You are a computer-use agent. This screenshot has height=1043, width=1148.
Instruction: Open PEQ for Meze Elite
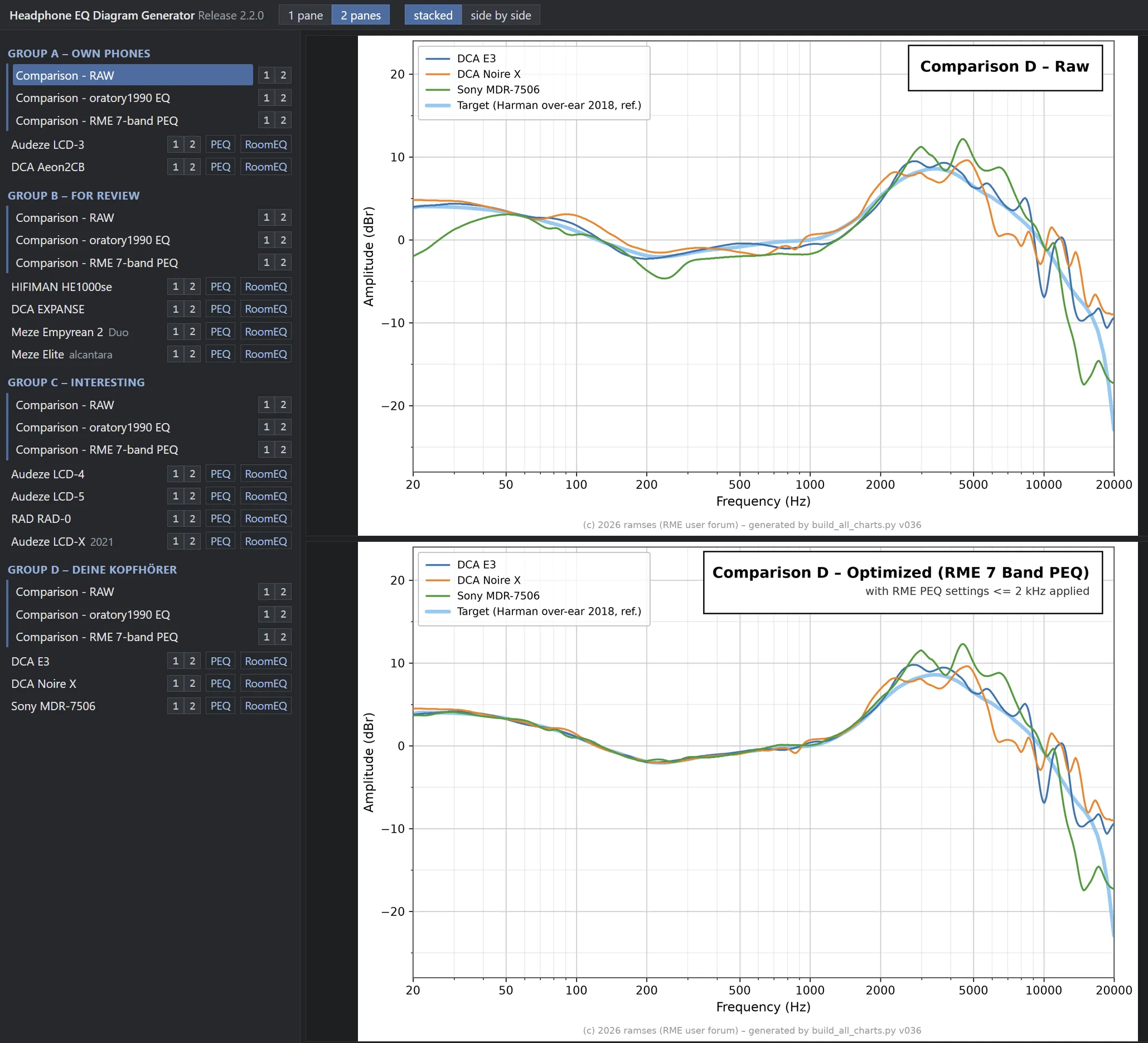tap(220, 354)
